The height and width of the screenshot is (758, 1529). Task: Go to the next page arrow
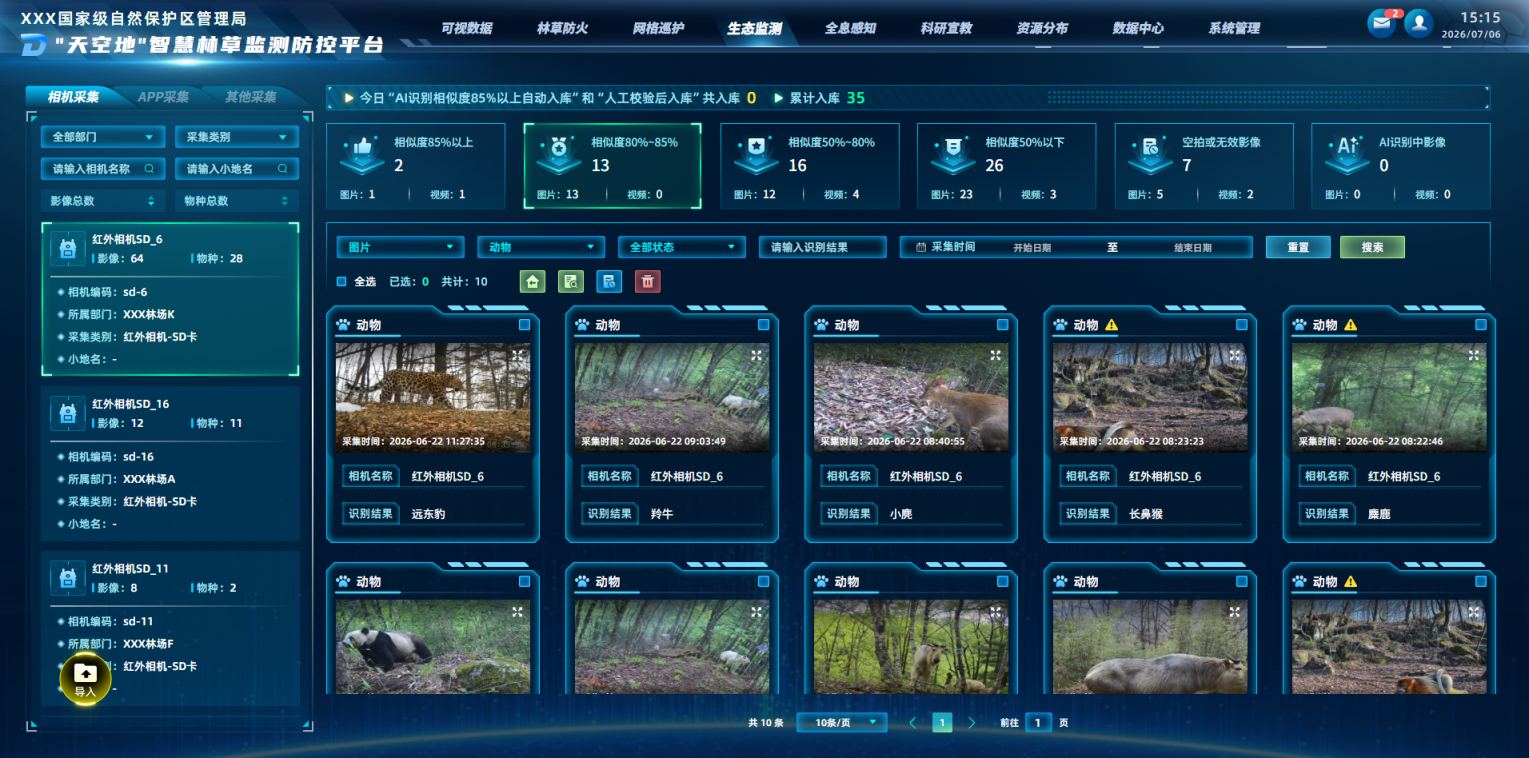coord(972,722)
